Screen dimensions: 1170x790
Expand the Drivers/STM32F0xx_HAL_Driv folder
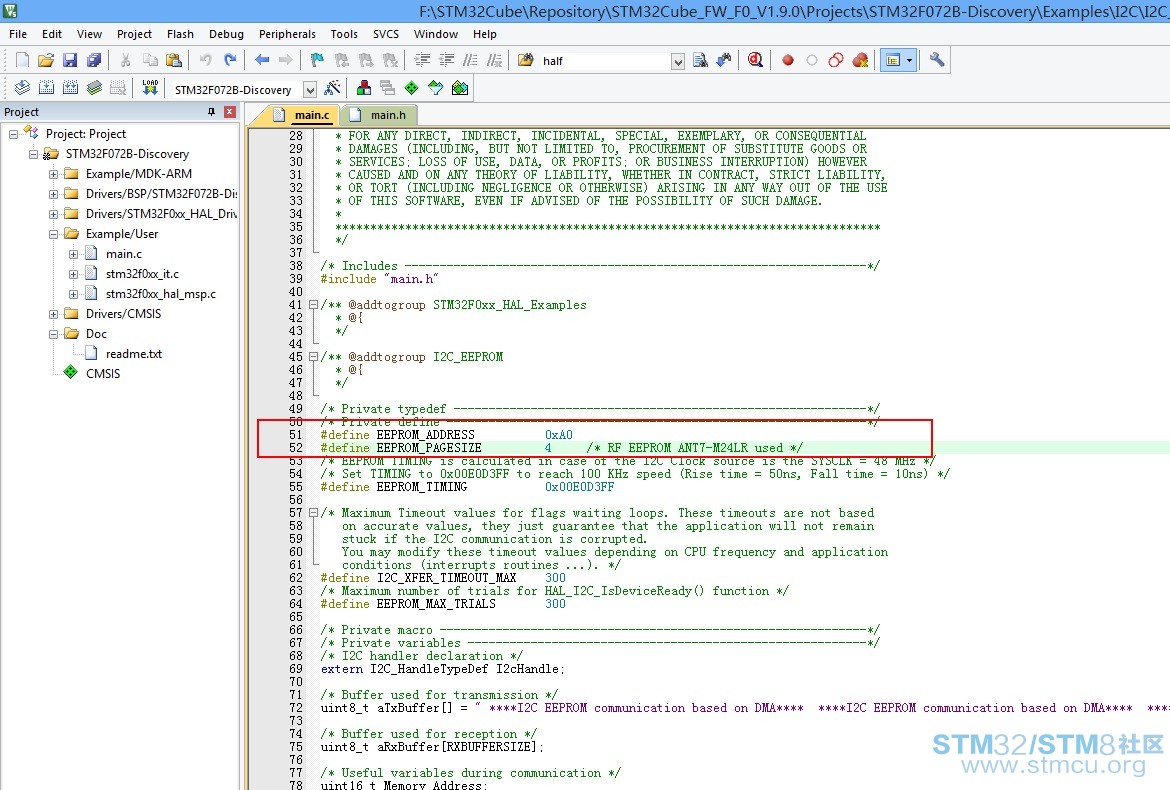[53, 214]
